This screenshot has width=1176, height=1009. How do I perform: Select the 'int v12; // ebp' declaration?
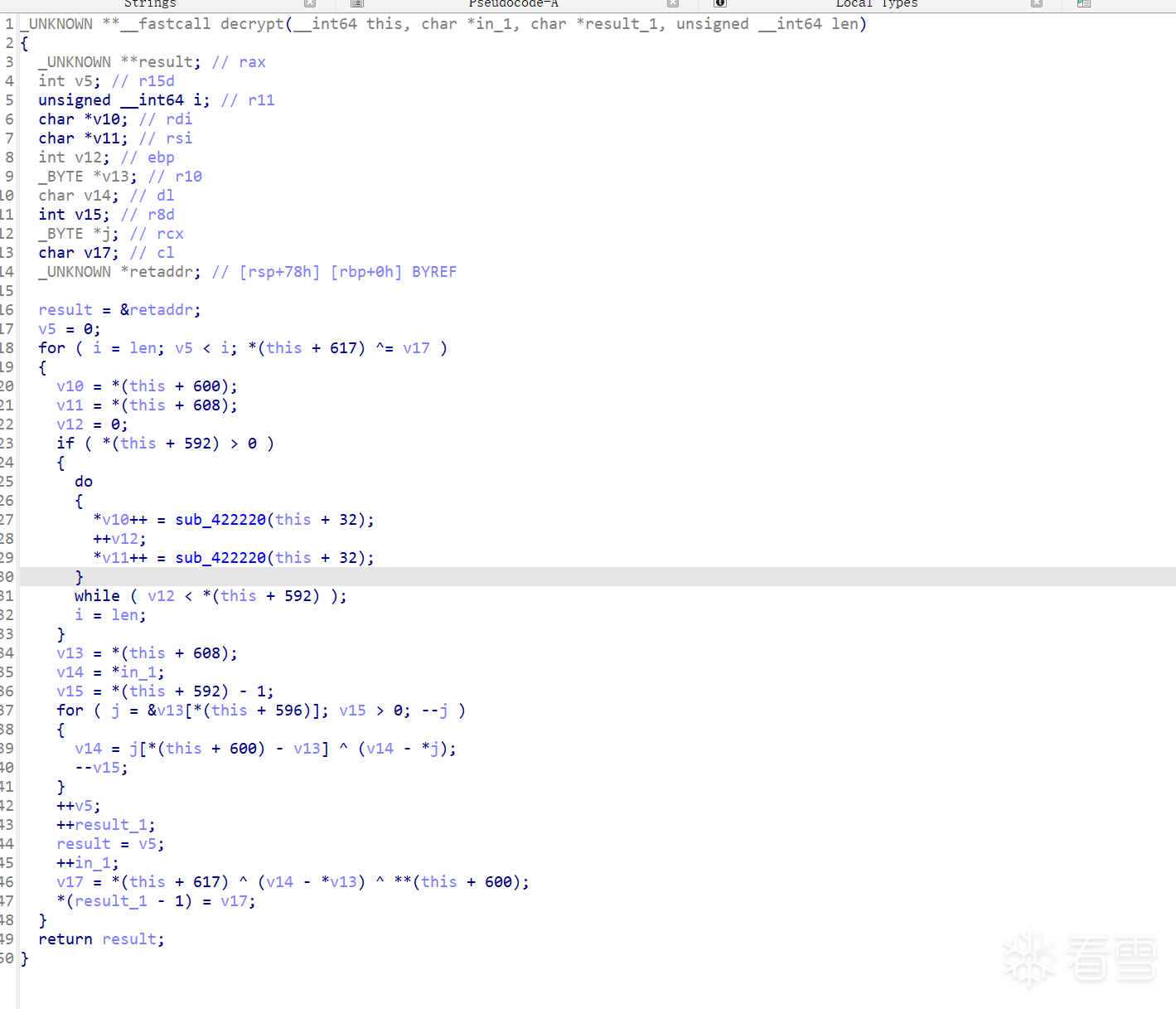106,158
